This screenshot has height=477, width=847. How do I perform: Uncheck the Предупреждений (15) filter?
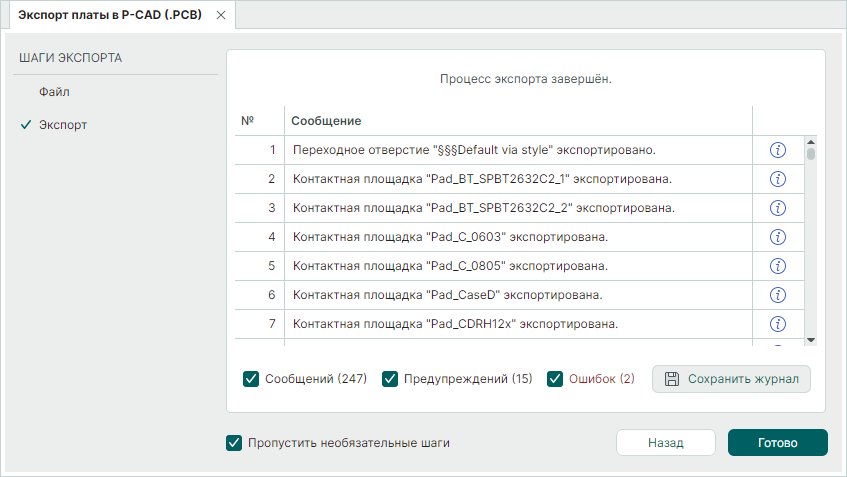391,379
